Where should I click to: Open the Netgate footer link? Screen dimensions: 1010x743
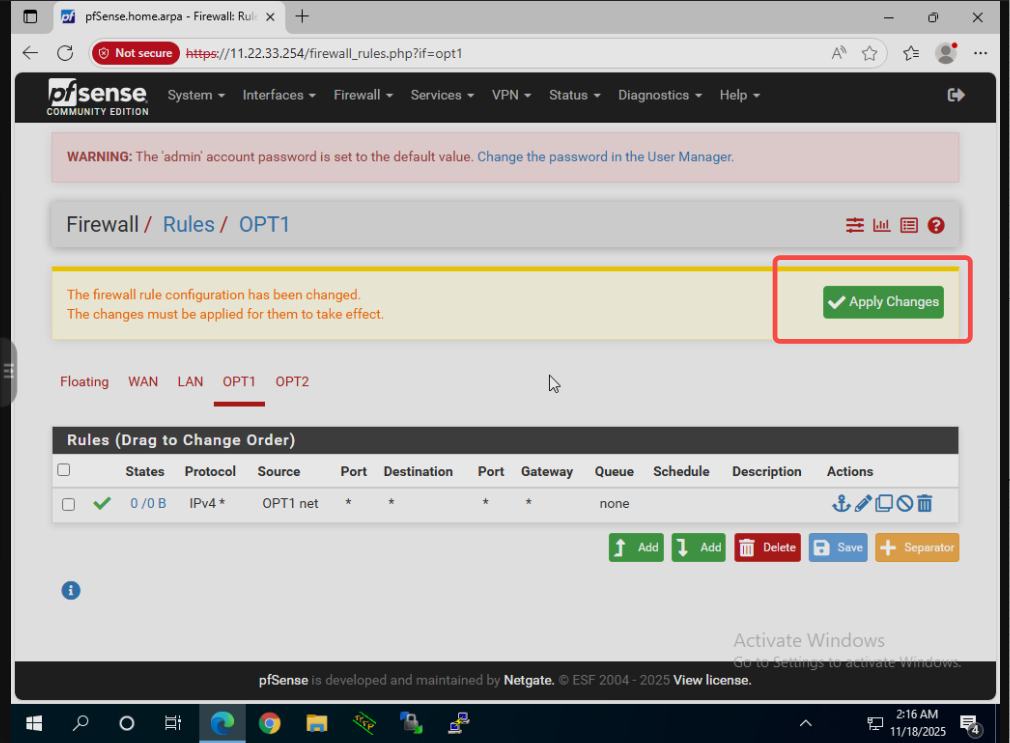[x=528, y=680]
